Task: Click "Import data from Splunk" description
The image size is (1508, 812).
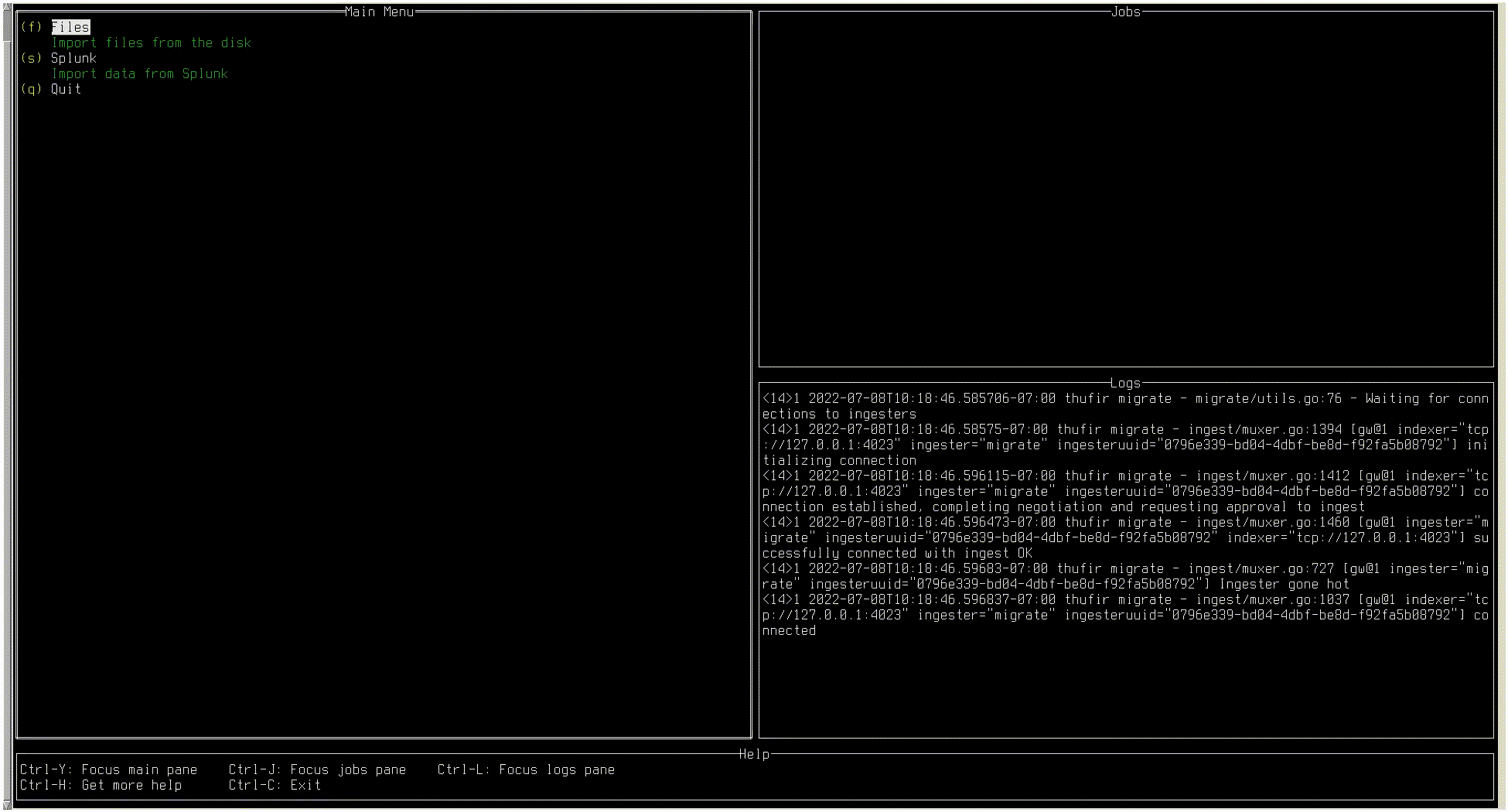Action: [139, 73]
